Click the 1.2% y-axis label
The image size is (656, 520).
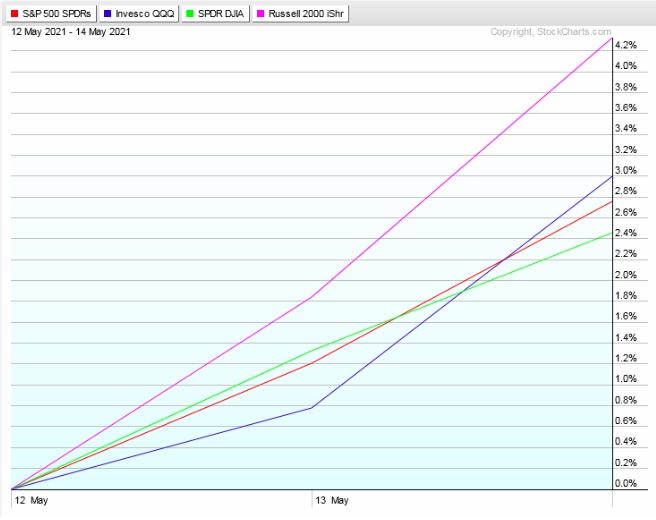625,358
